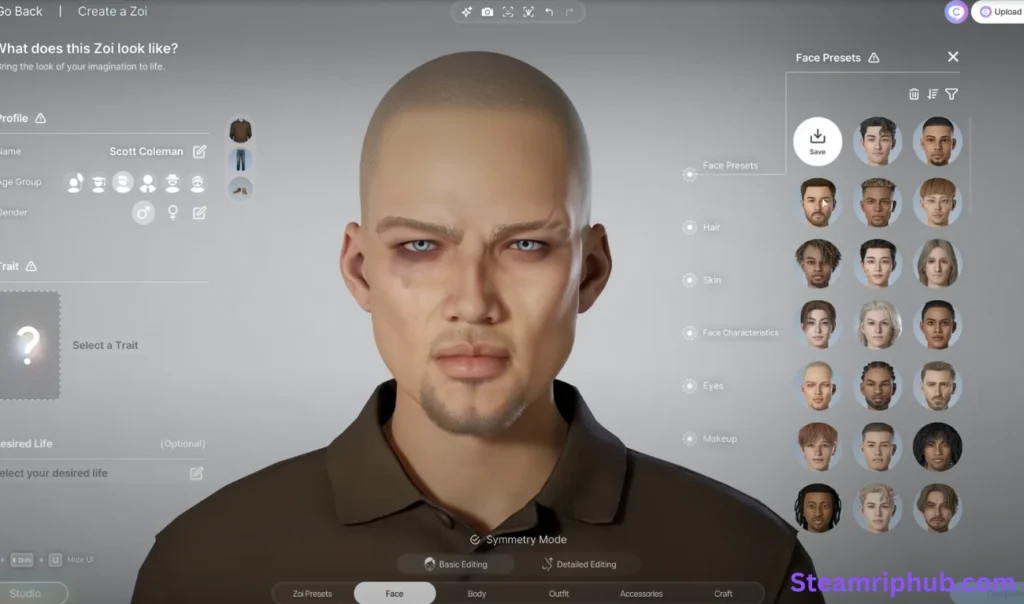Click the Detailed Editing button

[579, 564]
